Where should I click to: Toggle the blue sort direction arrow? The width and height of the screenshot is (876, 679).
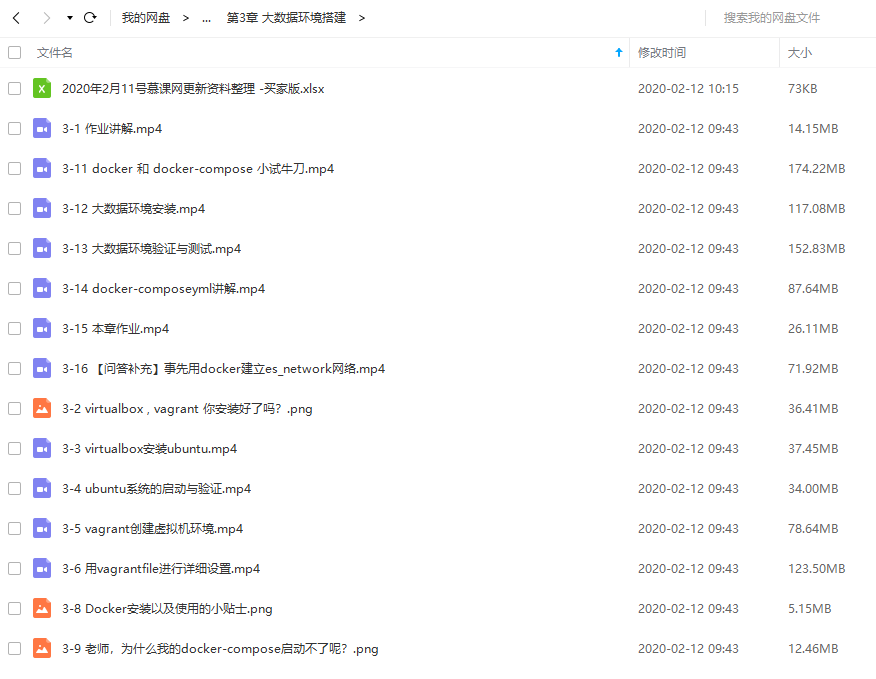(618, 53)
